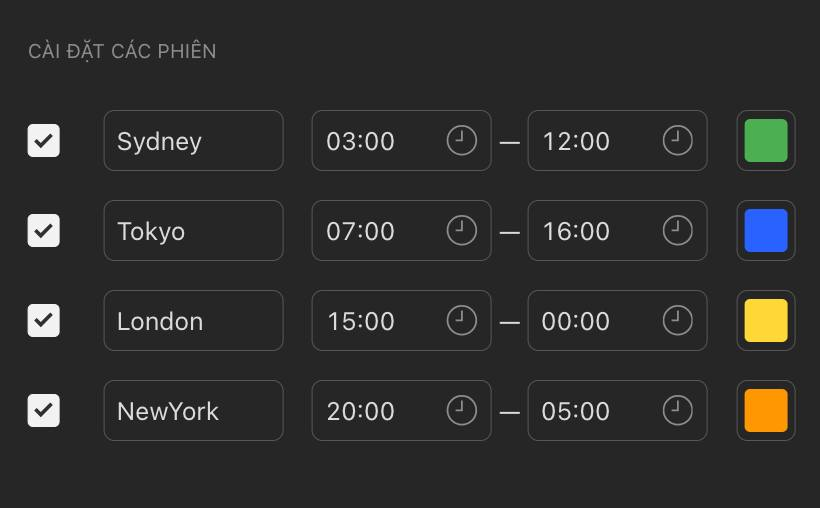Click the 07:00 Tokyo start time field

point(402,230)
